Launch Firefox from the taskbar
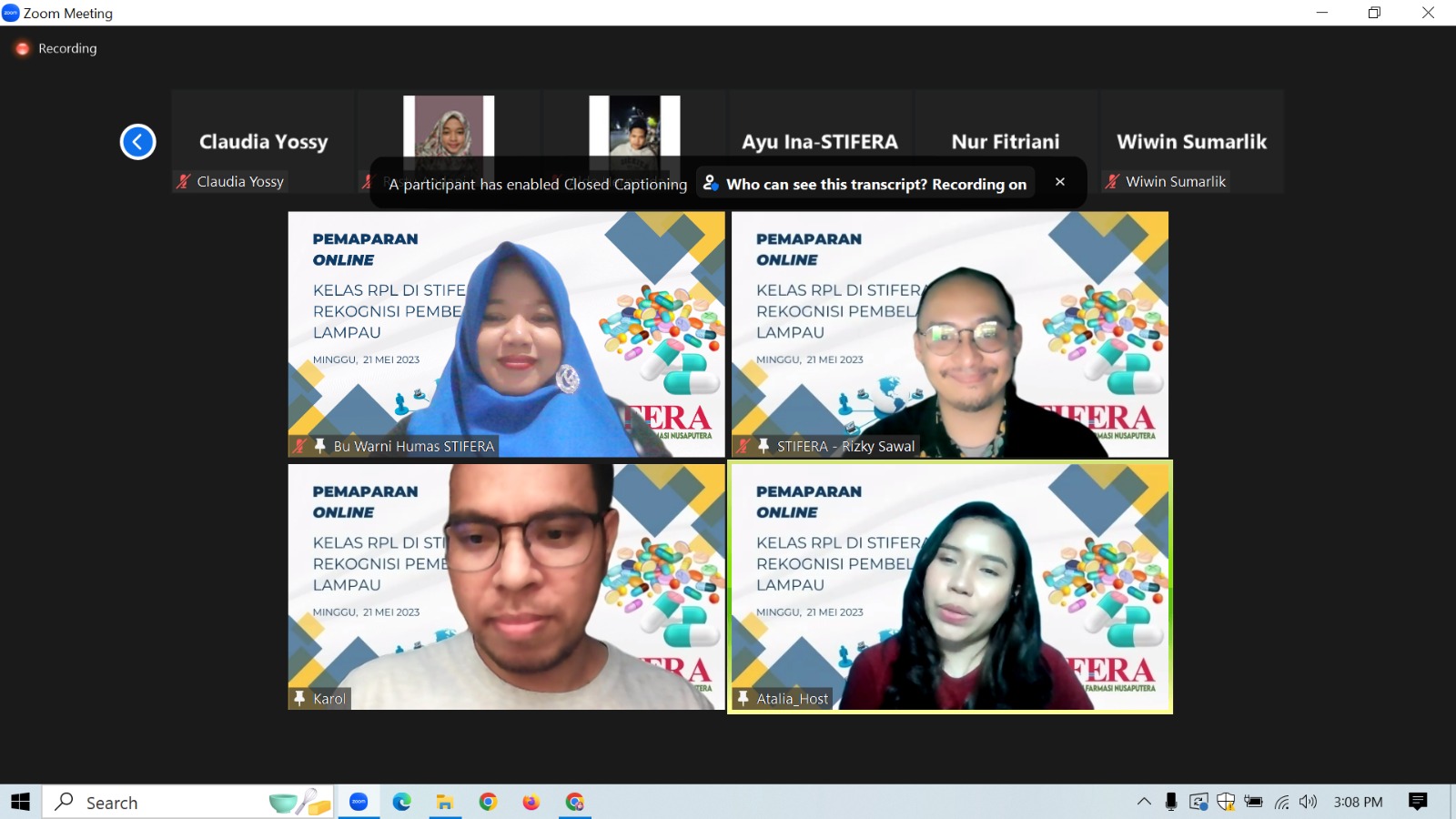The width and height of the screenshot is (1456, 819). (531, 802)
